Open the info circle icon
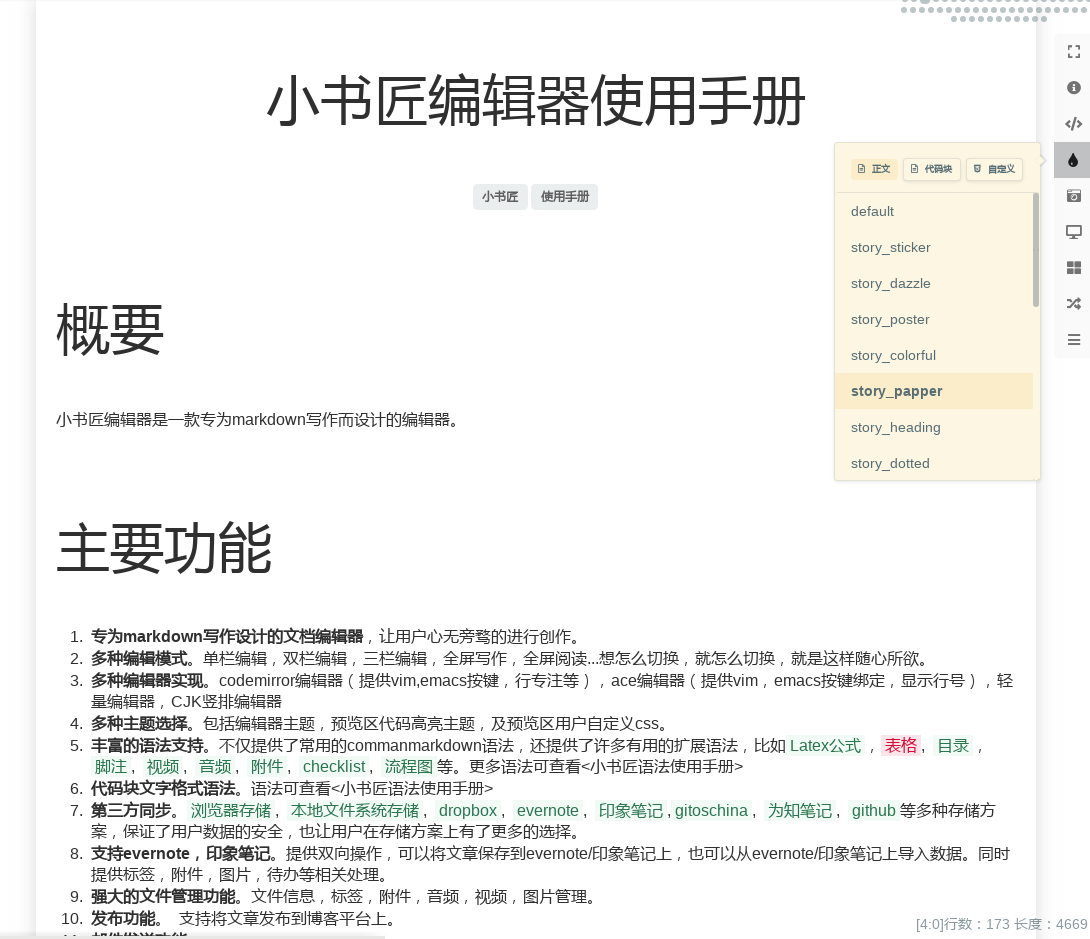The height and width of the screenshot is (939, 1090). tap(1073, 88)
